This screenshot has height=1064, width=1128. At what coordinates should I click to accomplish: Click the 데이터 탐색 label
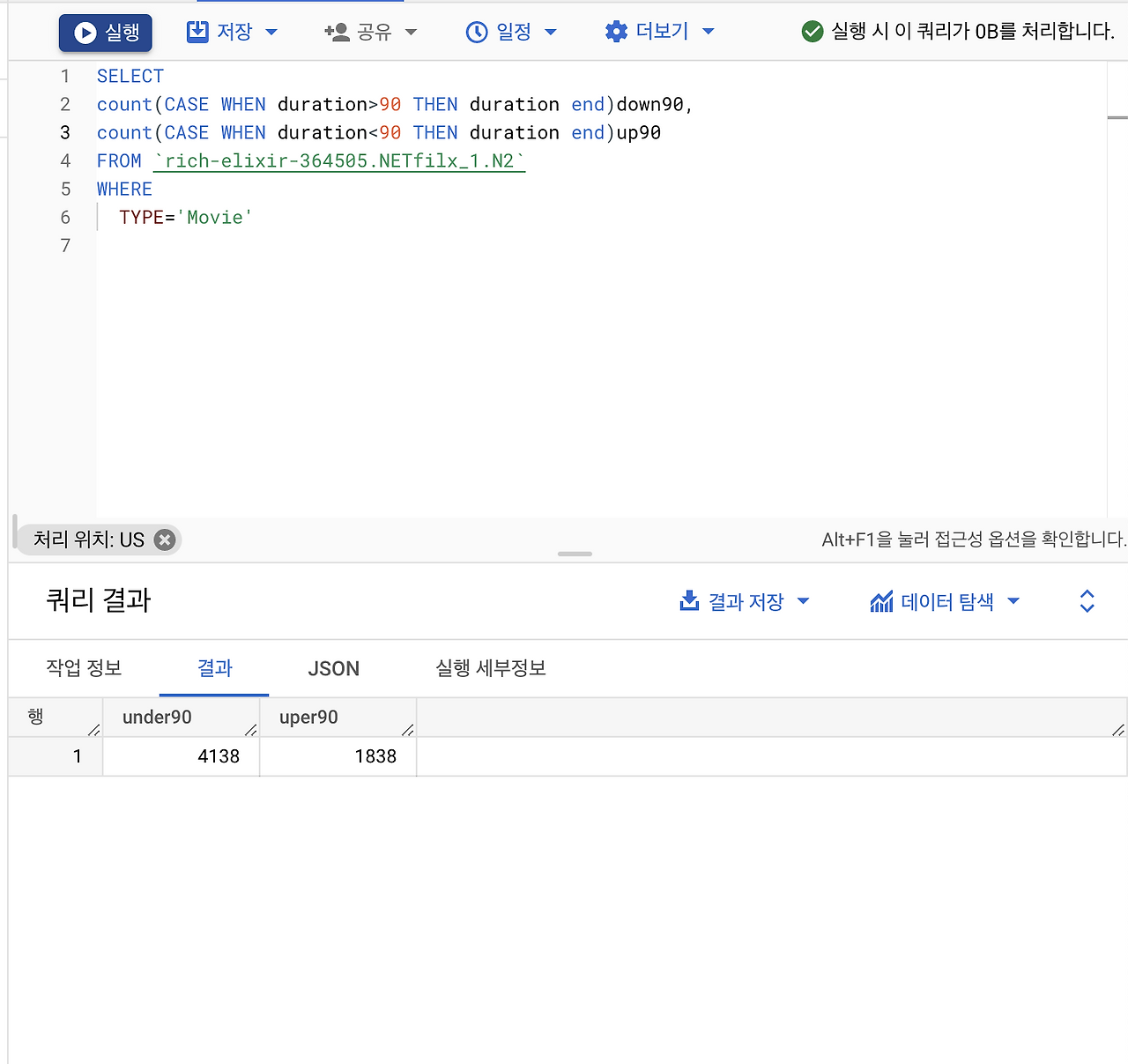point(947,601)
